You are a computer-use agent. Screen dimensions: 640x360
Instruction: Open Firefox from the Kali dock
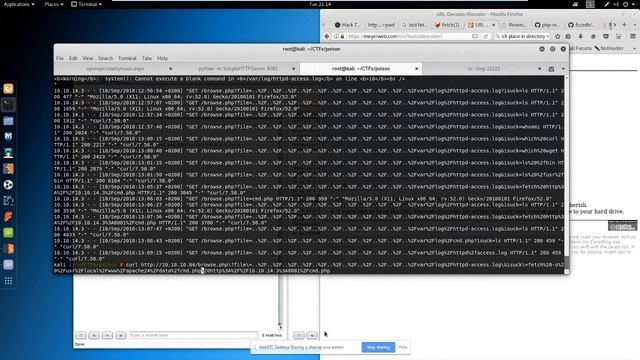[8, 89]
